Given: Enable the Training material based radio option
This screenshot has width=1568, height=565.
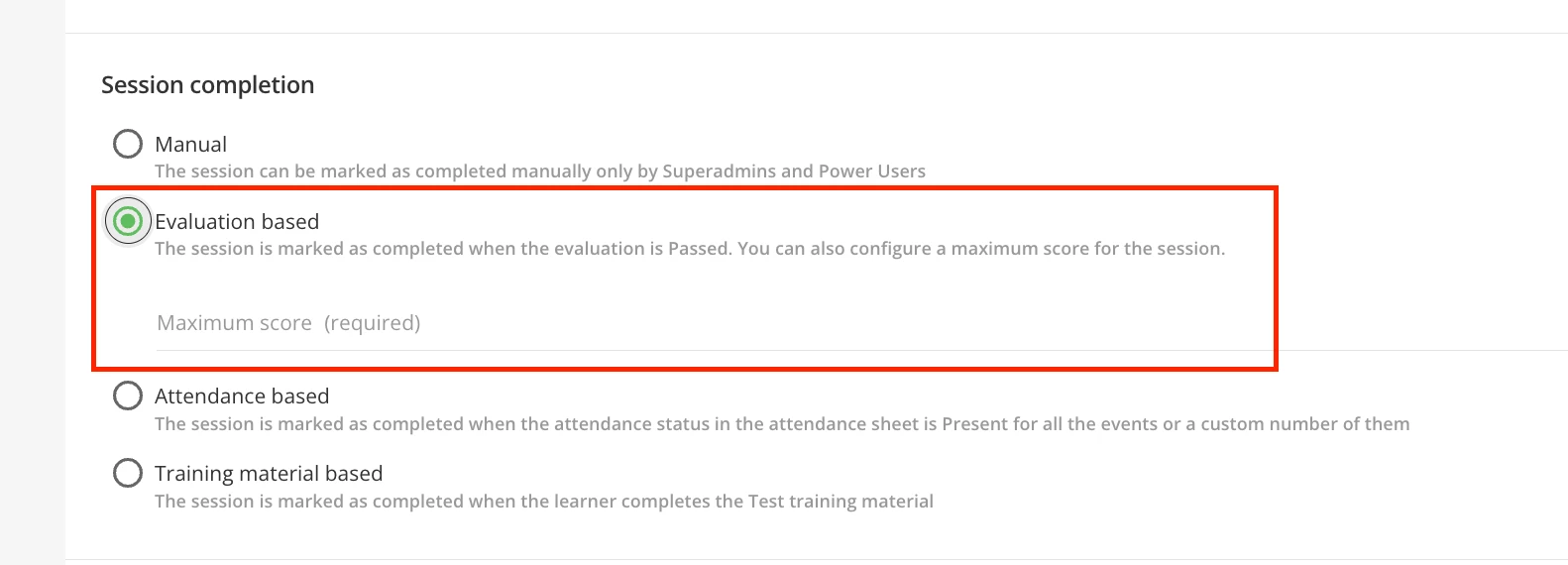Looking at the screenshot, I should tap(128, 473).
